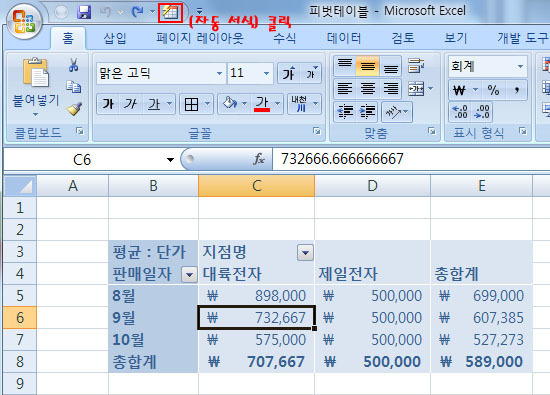
Task: Toggle italic formatting 가
Action: (x=130, y=104)
